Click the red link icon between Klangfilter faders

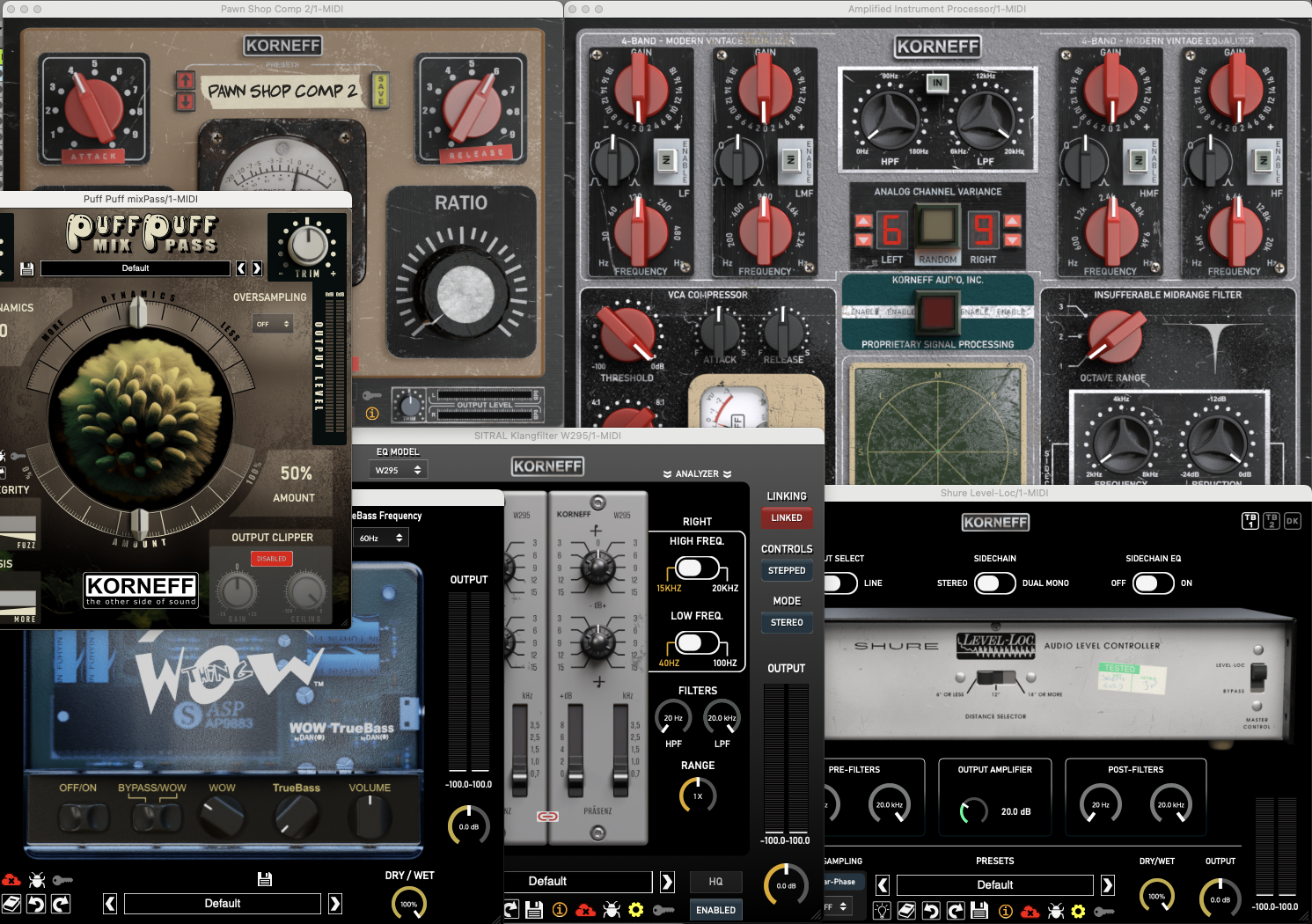pos(547,817)
